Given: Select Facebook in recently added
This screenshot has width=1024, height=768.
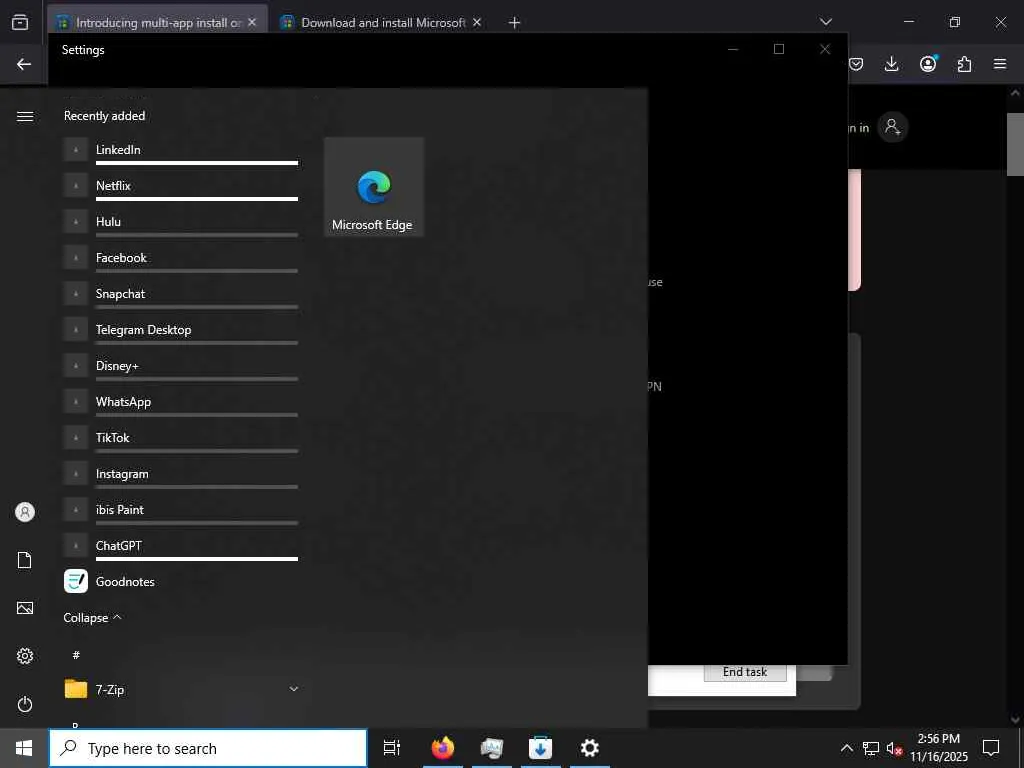Looking at the screenshot, I should 181,257.
